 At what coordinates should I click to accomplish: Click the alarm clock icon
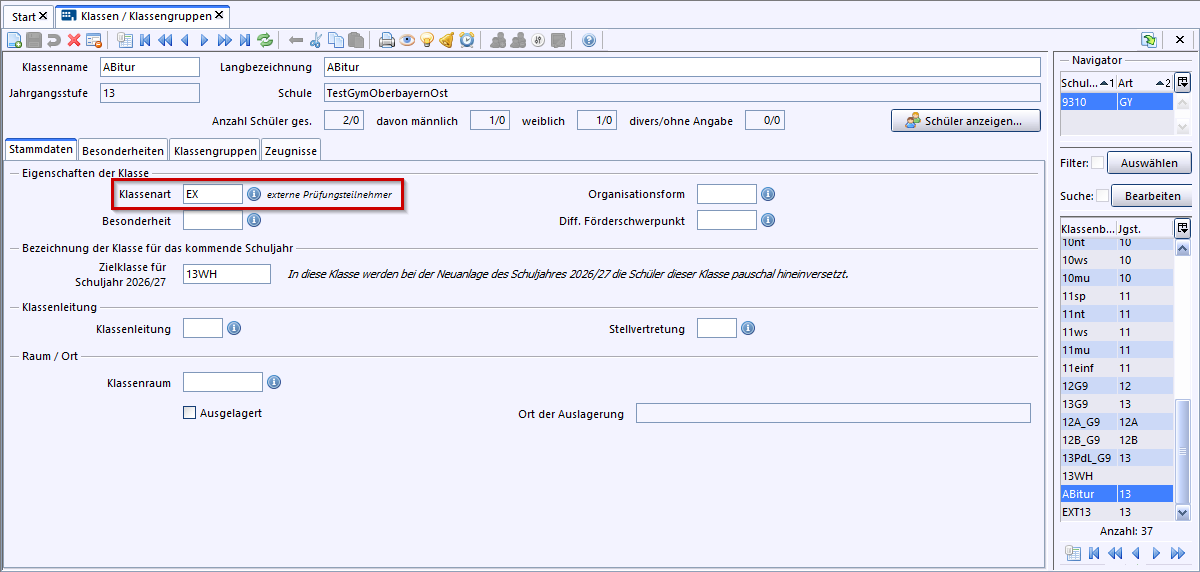coord(467,40)
